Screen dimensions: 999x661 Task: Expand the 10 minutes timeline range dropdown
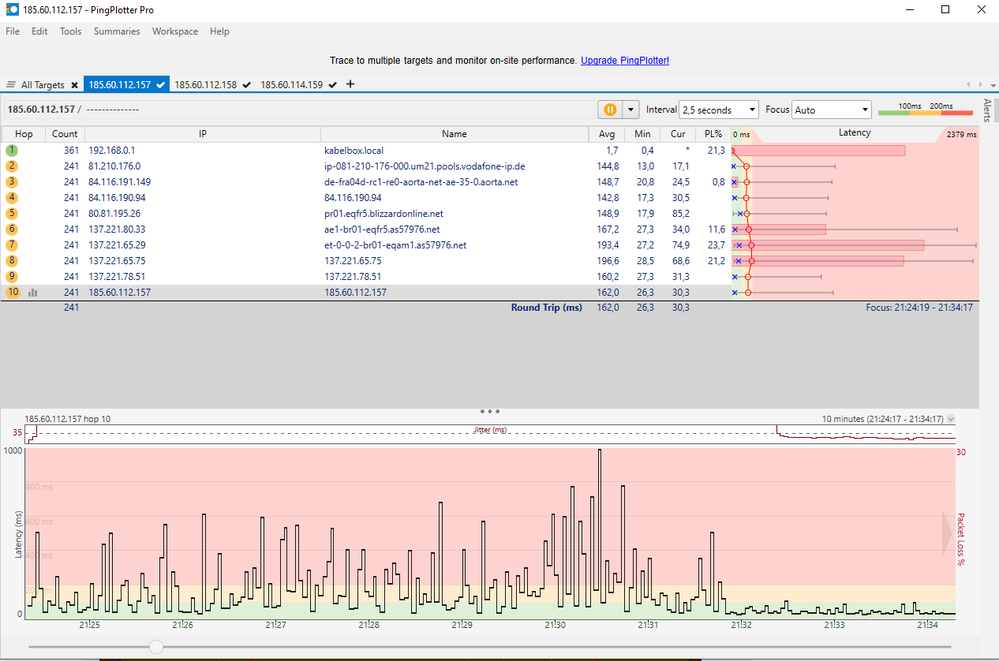950,419
